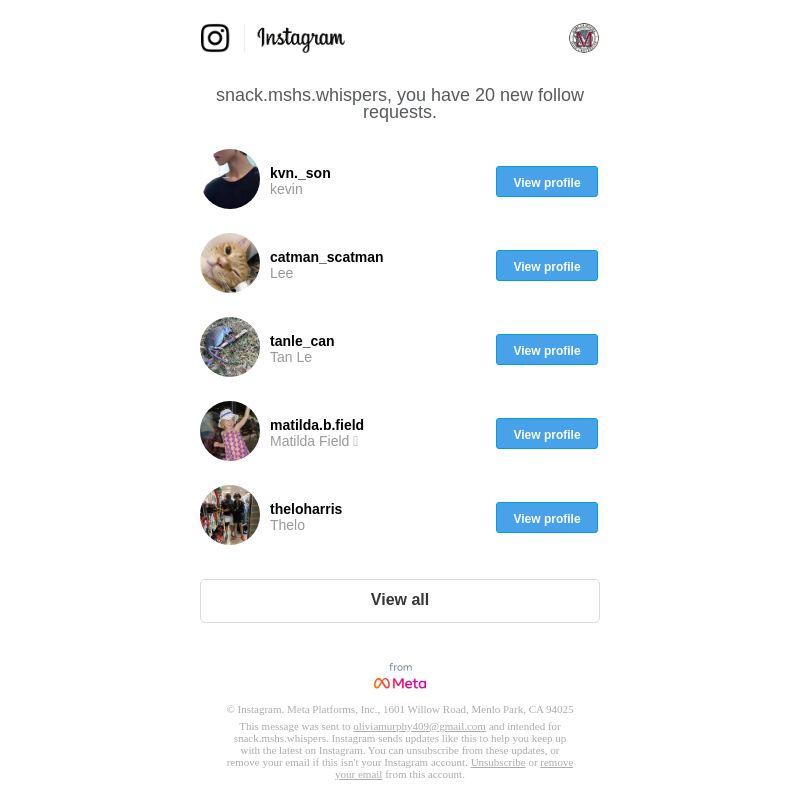Viewport: 800px width, 803px height.
Task: View profile of tanle_can
Action: click(x=547, y=350)
